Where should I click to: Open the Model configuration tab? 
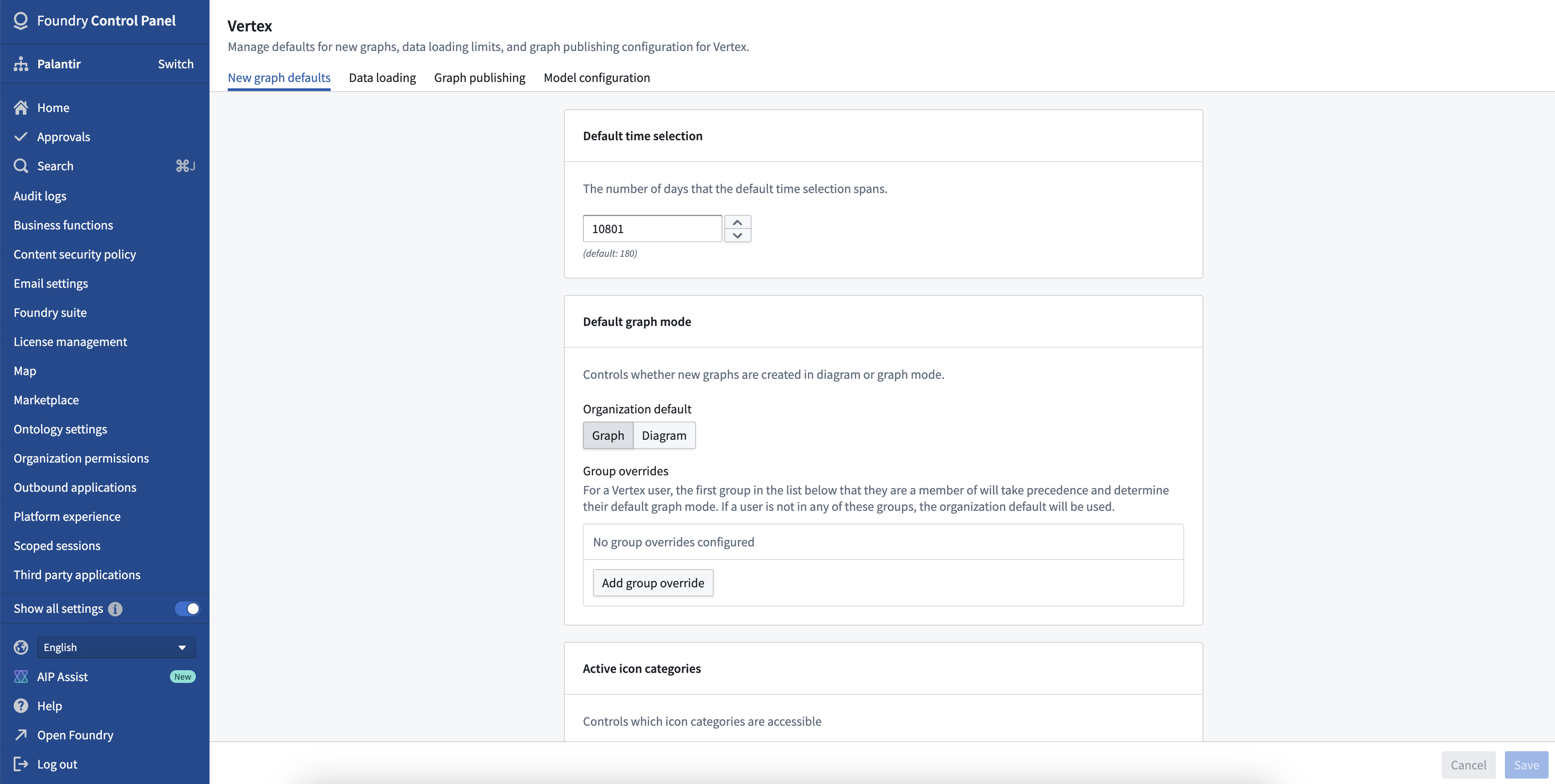[x=596, y=77]
